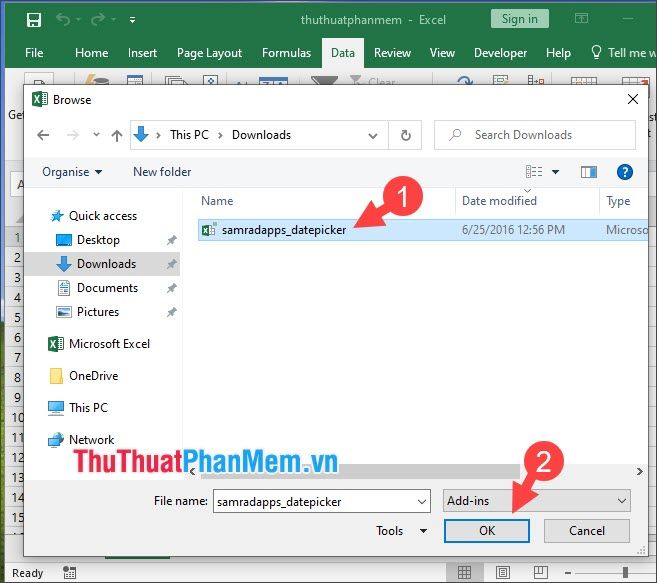Open the change view dropdown
Screen dimensions: 657x583
[x=556, y=172]
